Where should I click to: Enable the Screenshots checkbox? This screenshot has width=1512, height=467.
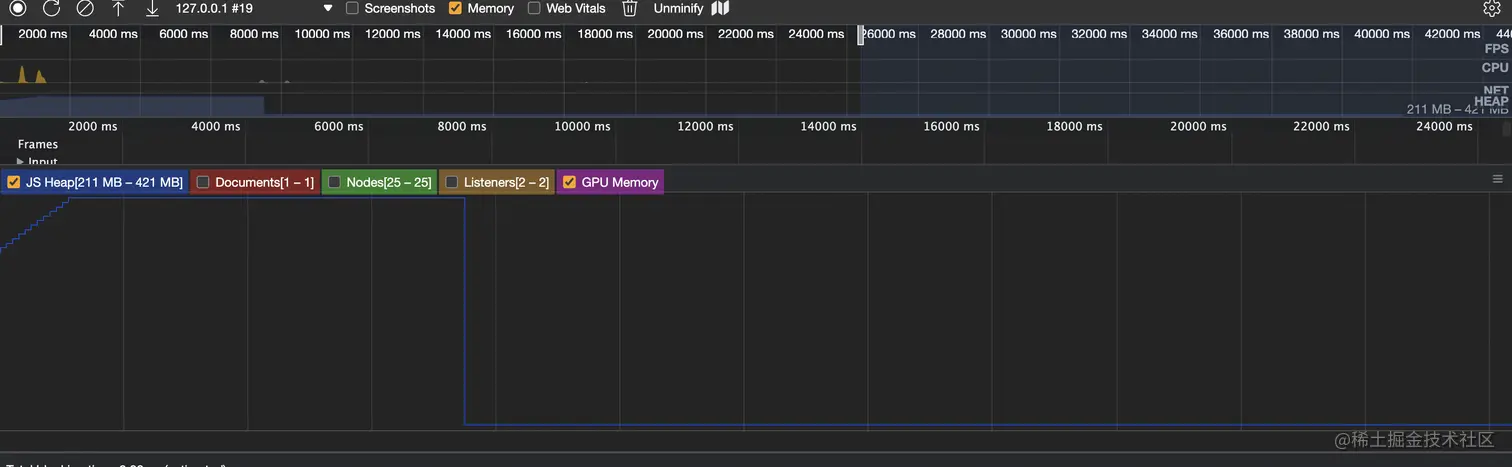pyautogui.click(x=352, y=8)
